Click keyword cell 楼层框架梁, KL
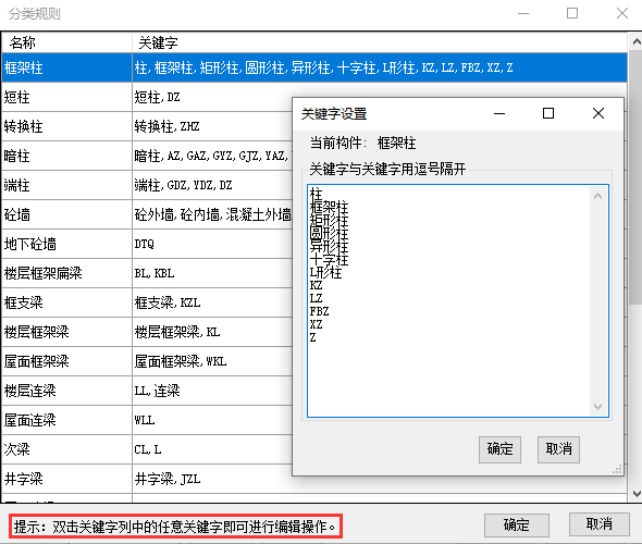Image resolution: width=642 pixels, height=544 pixels. pyautogui.click(x=212, y=332)
